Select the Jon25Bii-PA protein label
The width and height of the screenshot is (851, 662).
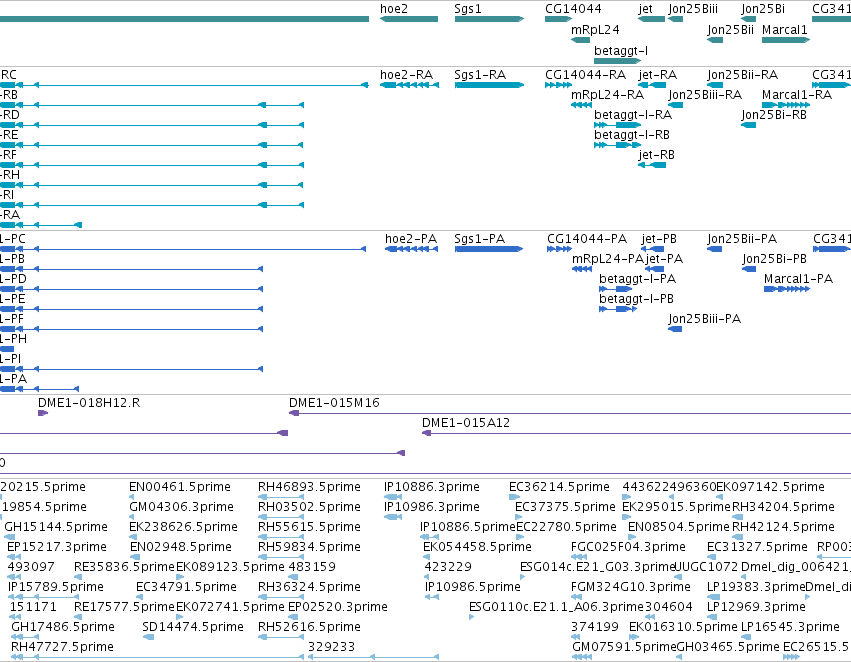click(742, 239)
